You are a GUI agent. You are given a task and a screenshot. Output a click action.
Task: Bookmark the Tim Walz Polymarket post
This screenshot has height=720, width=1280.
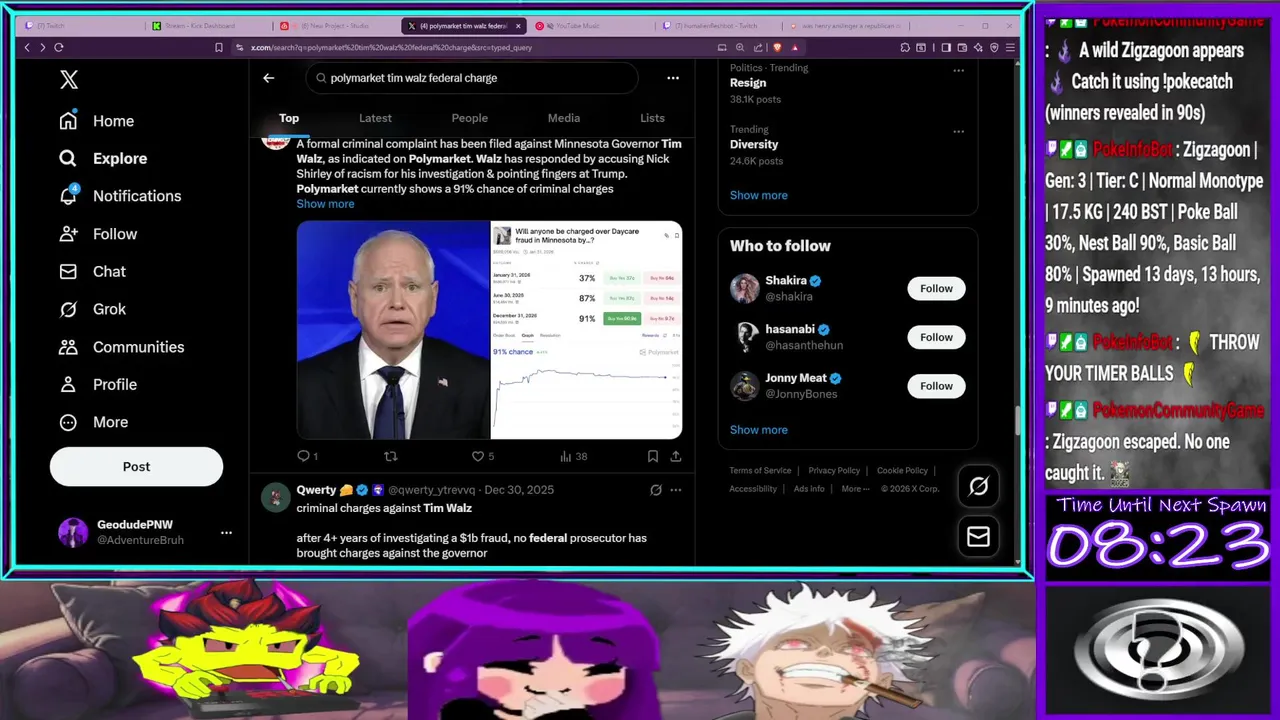tap(653, 456)
